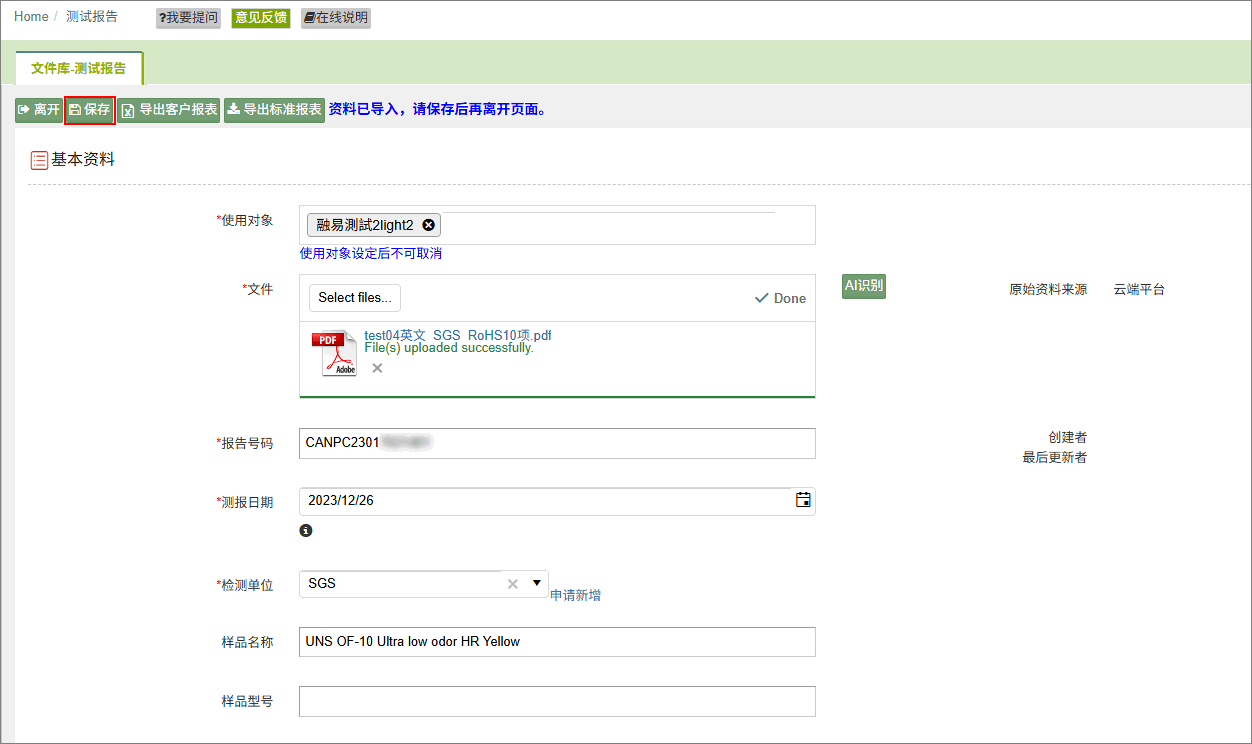Delete the uploaded PDF file with X icon

(x=377, y=368)
